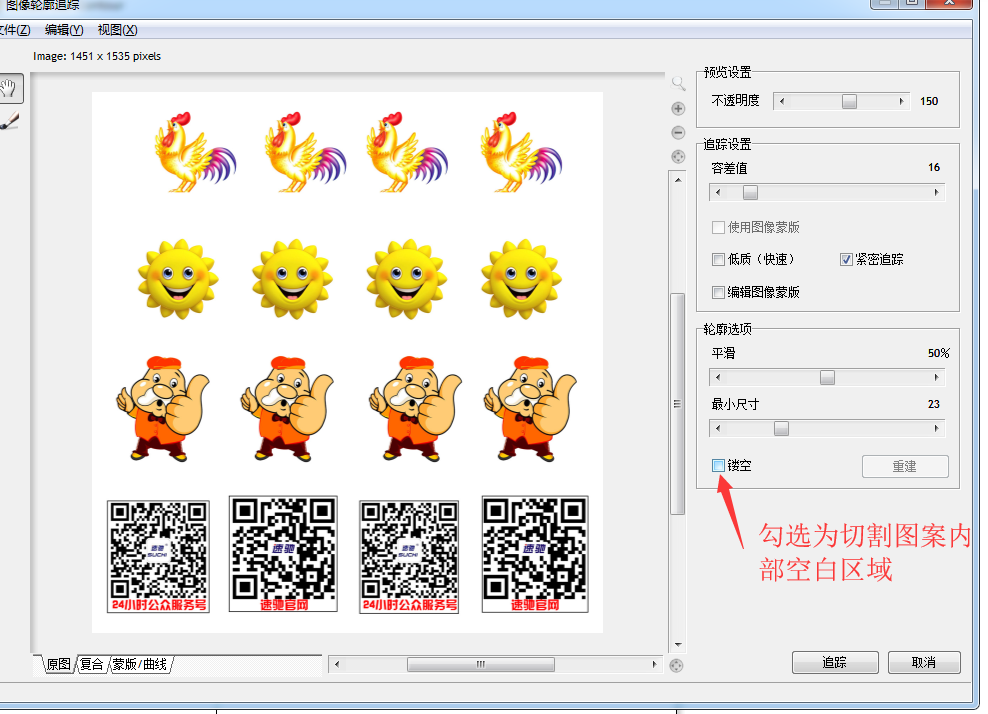Click horizontal scrollbar left arrow

tap(337, 664)
